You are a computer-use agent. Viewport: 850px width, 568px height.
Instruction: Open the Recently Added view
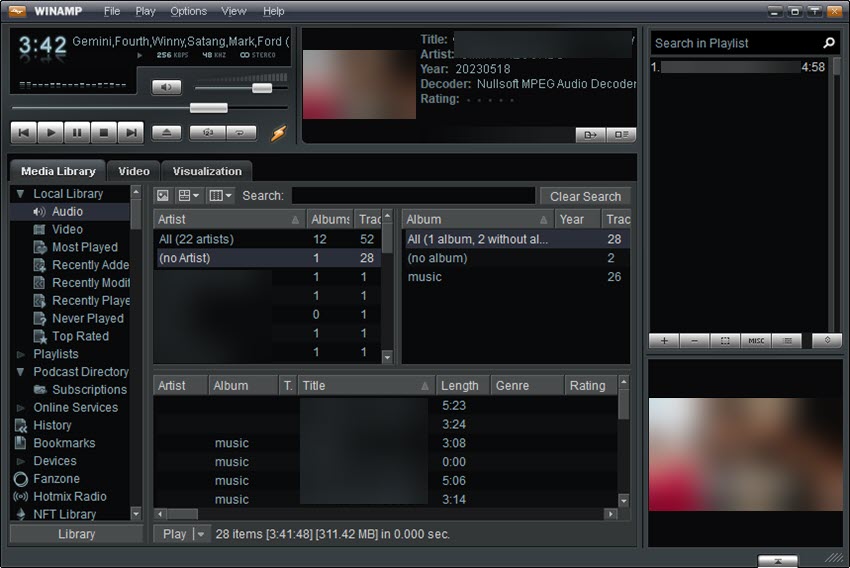(91, 265)
